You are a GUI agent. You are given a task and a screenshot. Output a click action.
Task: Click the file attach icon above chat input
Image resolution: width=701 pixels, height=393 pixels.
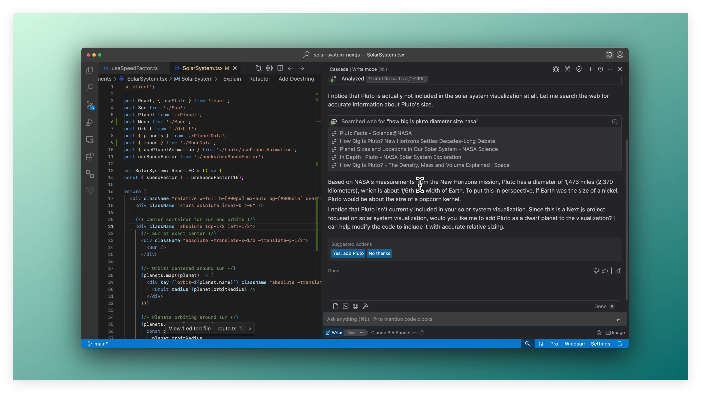335,306
